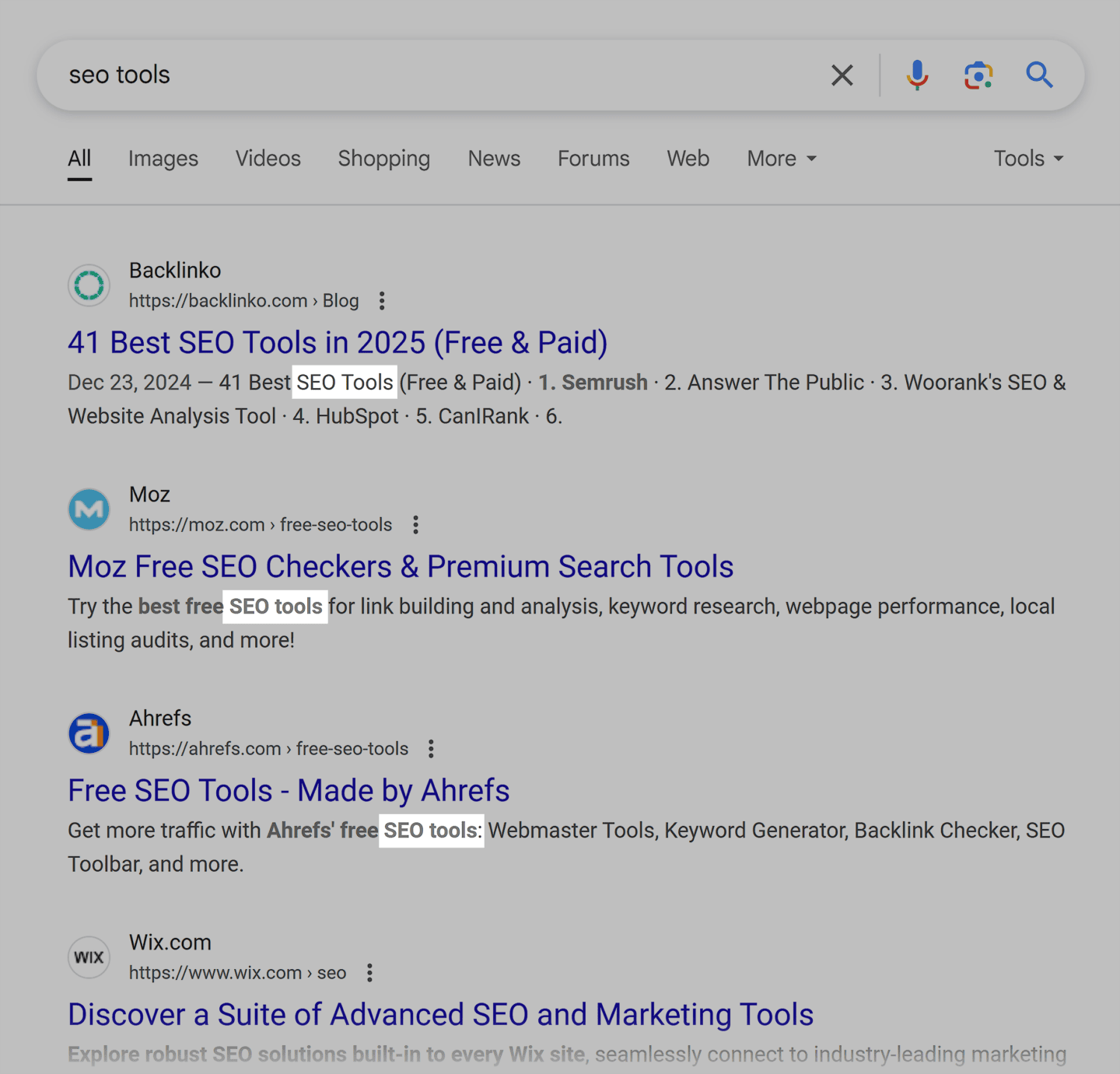Expand the Tools dropdown
1120x1074 pixels.
pos(1027,159)
